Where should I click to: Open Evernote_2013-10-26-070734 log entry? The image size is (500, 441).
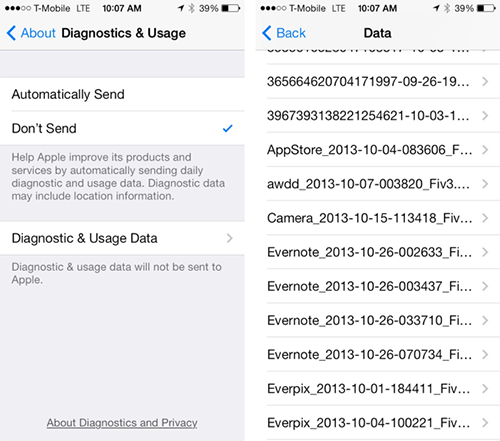pyautogui.click(x=378, y=354)
